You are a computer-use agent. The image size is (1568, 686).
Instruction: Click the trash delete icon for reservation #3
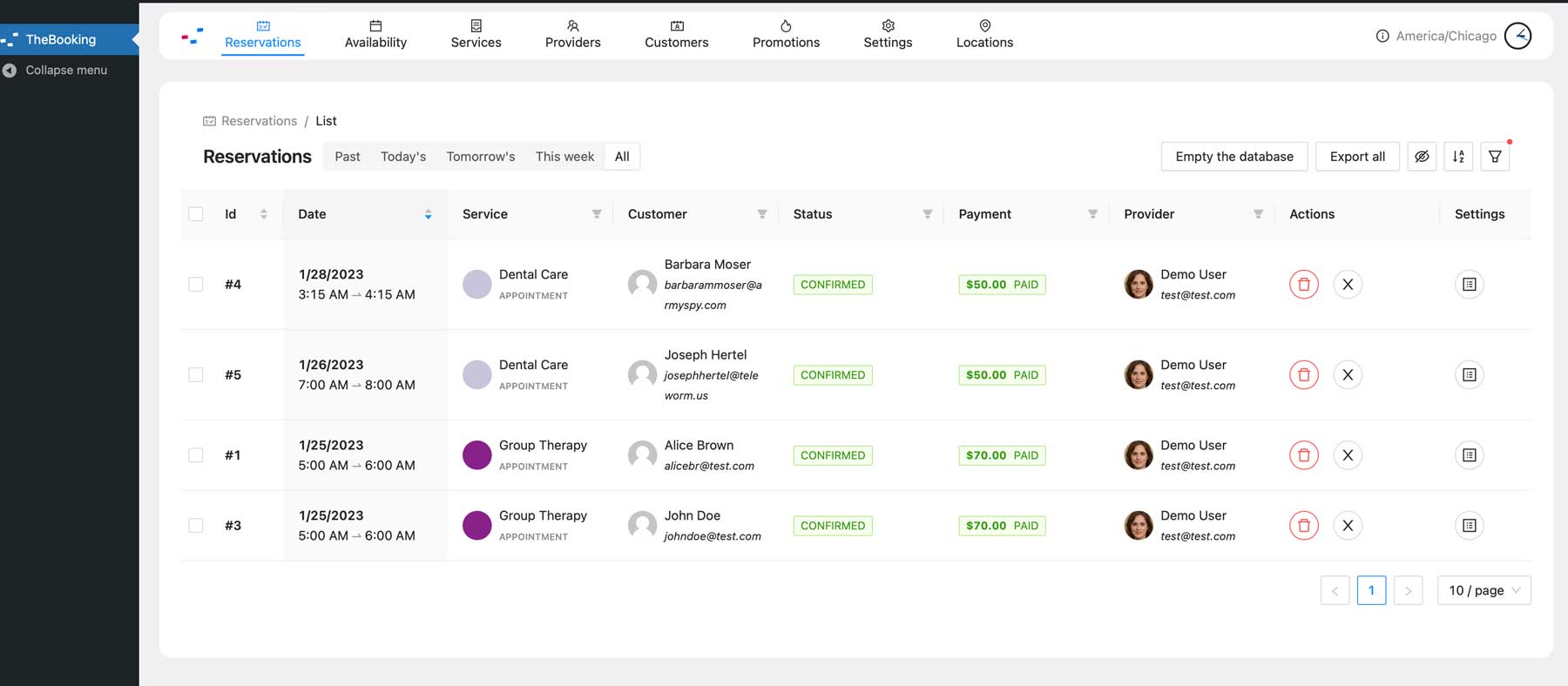(1303, 526)
